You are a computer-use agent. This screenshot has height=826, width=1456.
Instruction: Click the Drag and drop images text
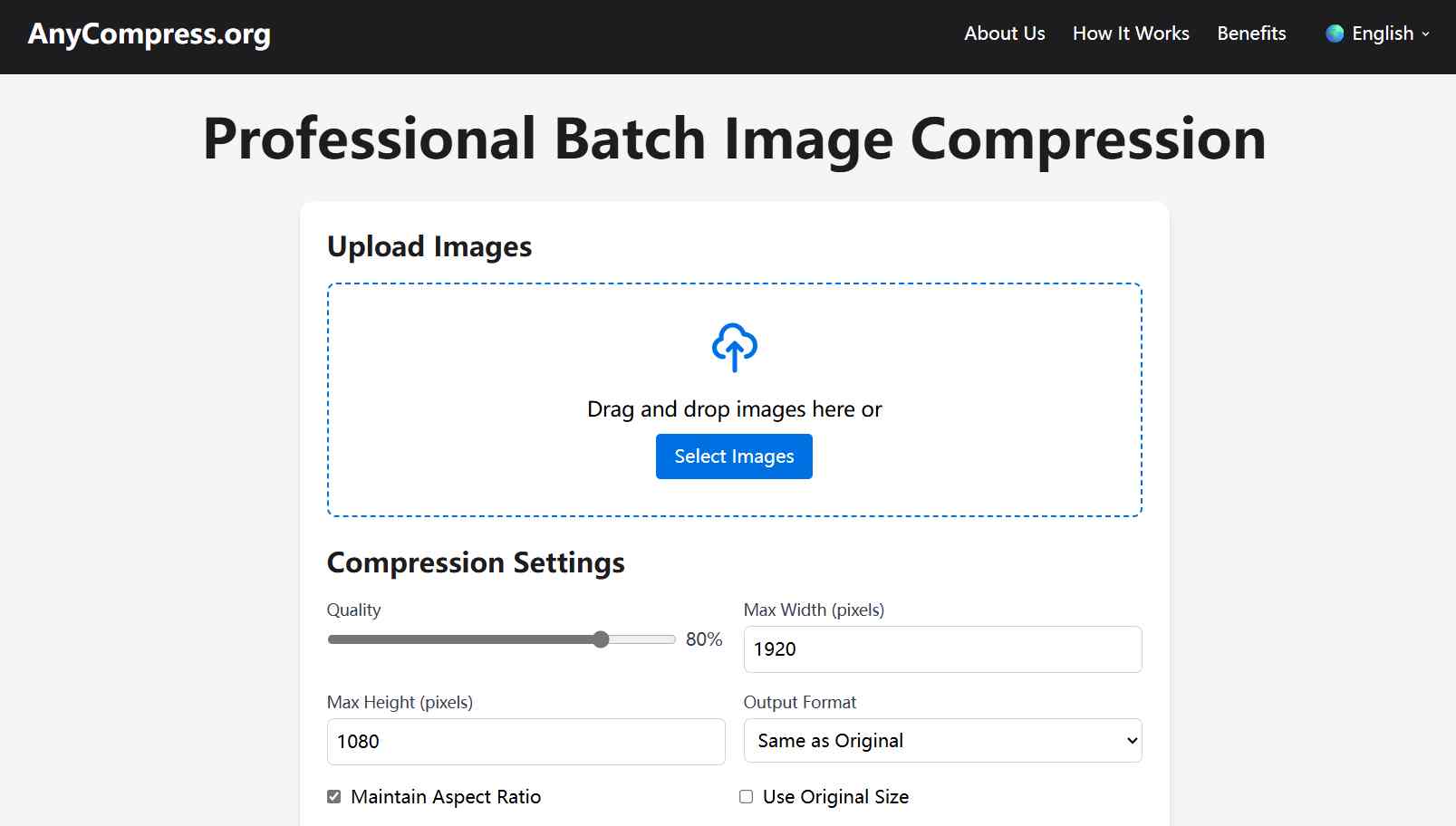(x=734, y=409)
